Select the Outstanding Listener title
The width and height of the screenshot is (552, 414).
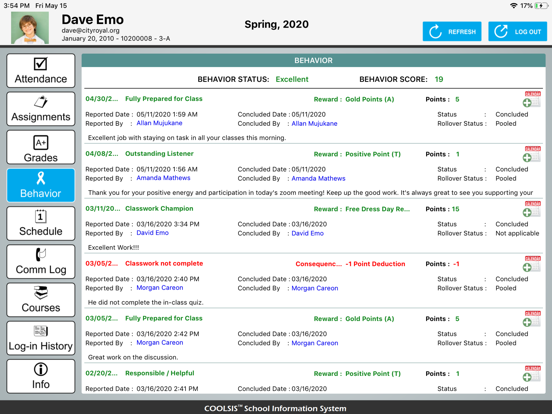point(159,154)
